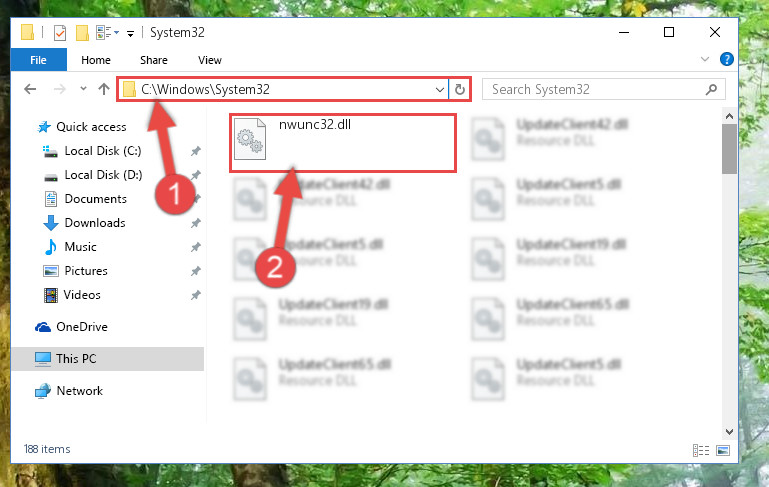Screen dimensions: 769x487
Task: Unpin Downloads using its pin icon
Action: tap(196, 223)
